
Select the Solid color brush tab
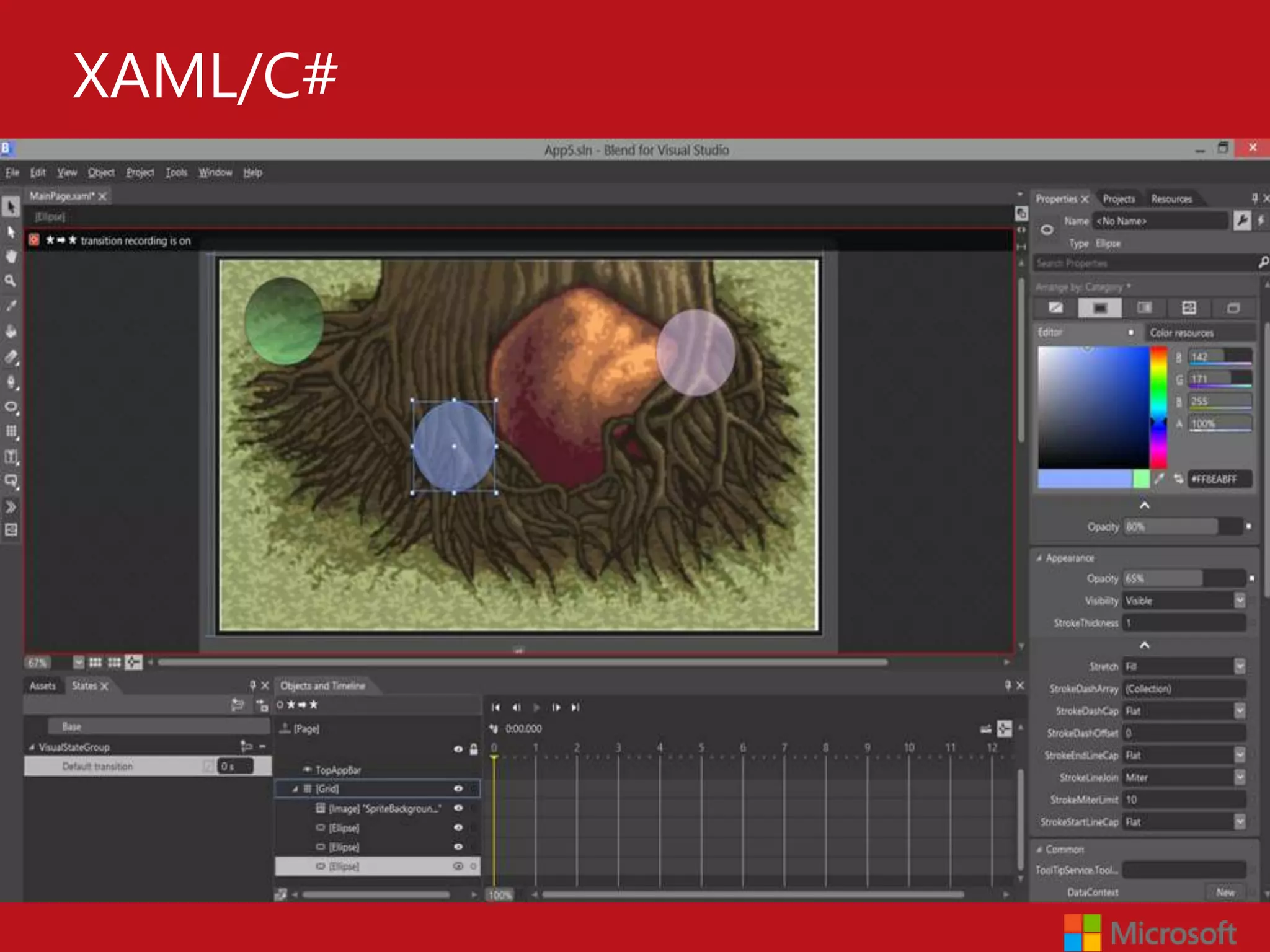click(1100, 308)
